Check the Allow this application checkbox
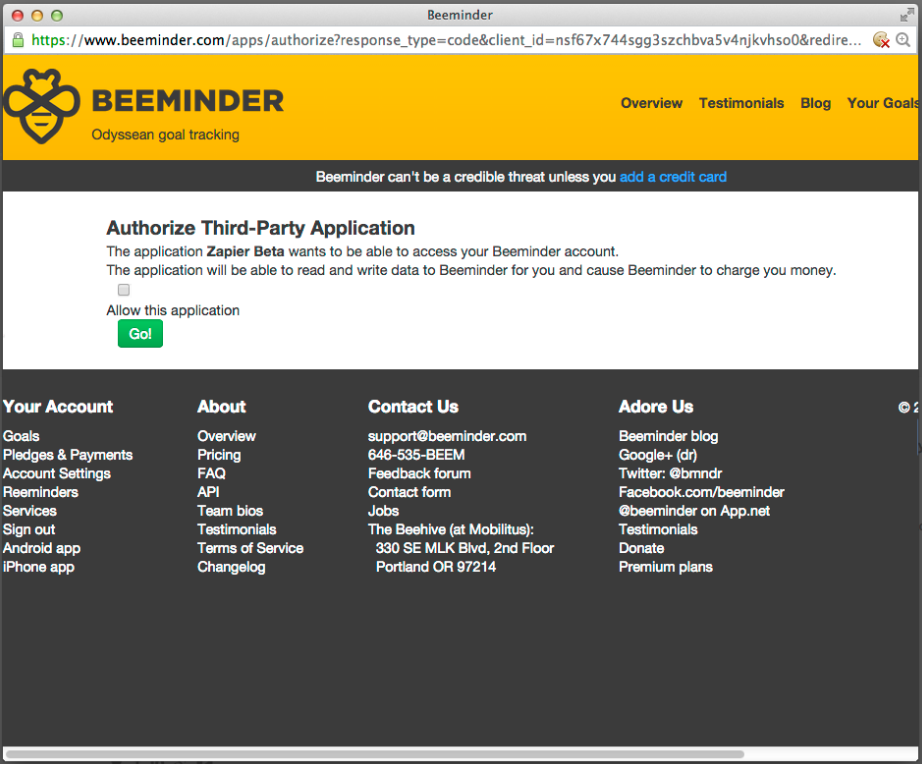 click(x=123, y=290)
